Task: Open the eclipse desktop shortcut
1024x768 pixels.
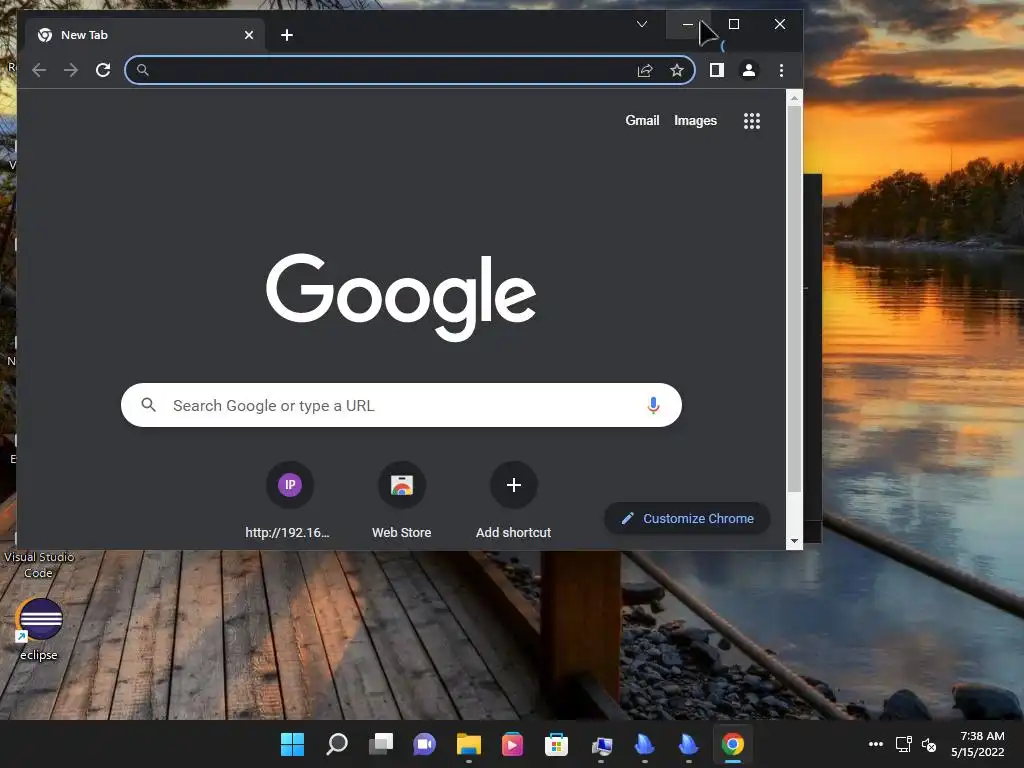Action: (x=39, y=628)
